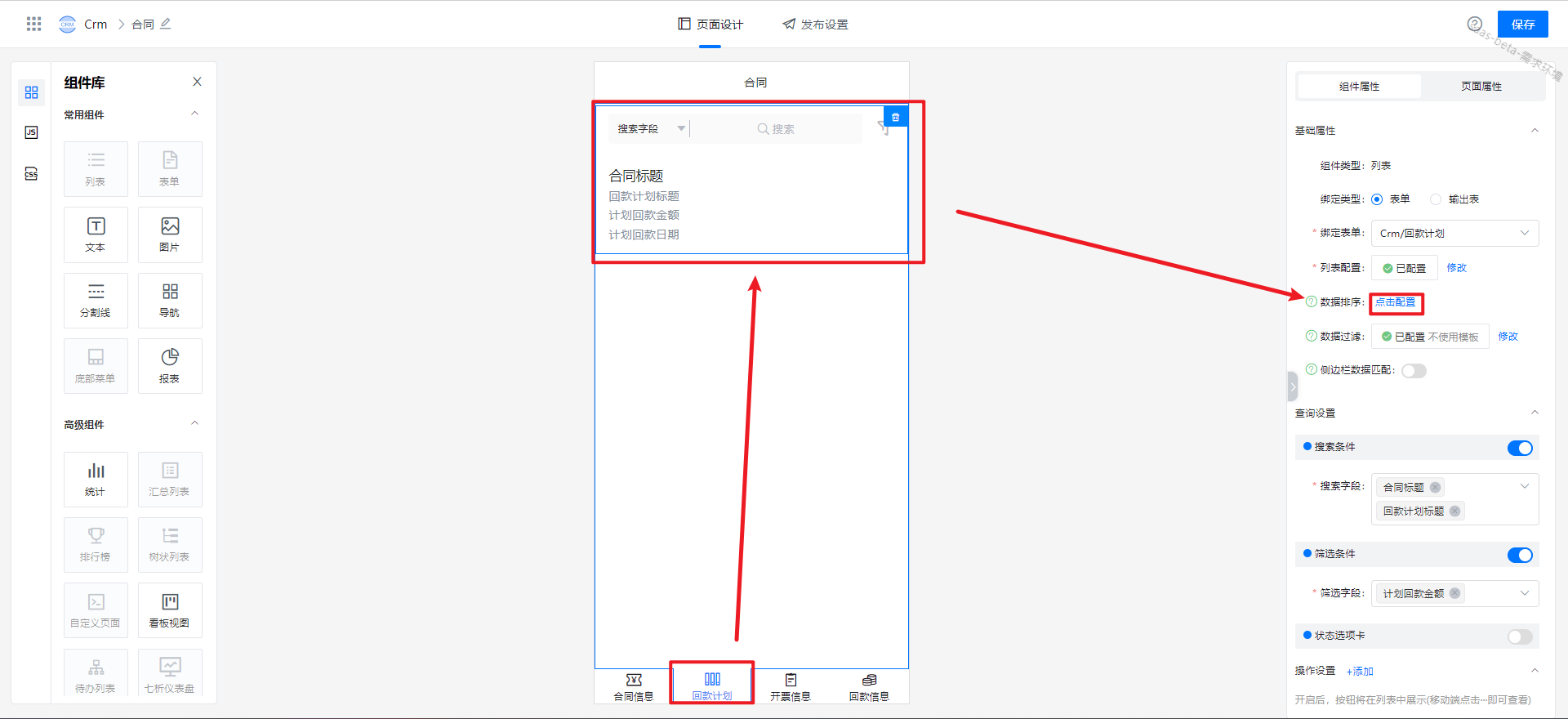Remove 合同标题 tag from search fields
1568x719 pixels.
point(1435,488)
